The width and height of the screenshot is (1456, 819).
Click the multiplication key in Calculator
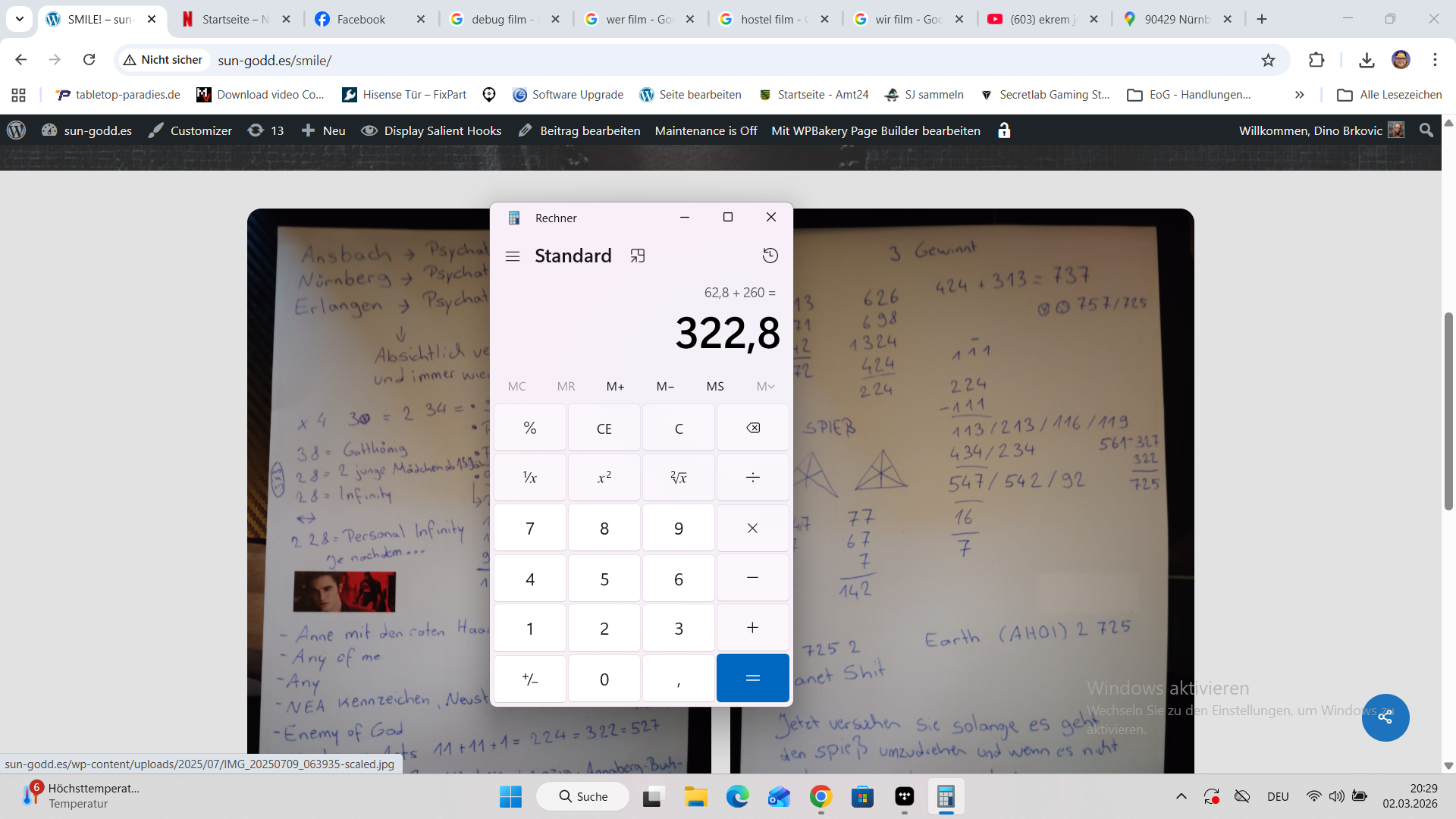pyautogui.click(x=753, y=528)
